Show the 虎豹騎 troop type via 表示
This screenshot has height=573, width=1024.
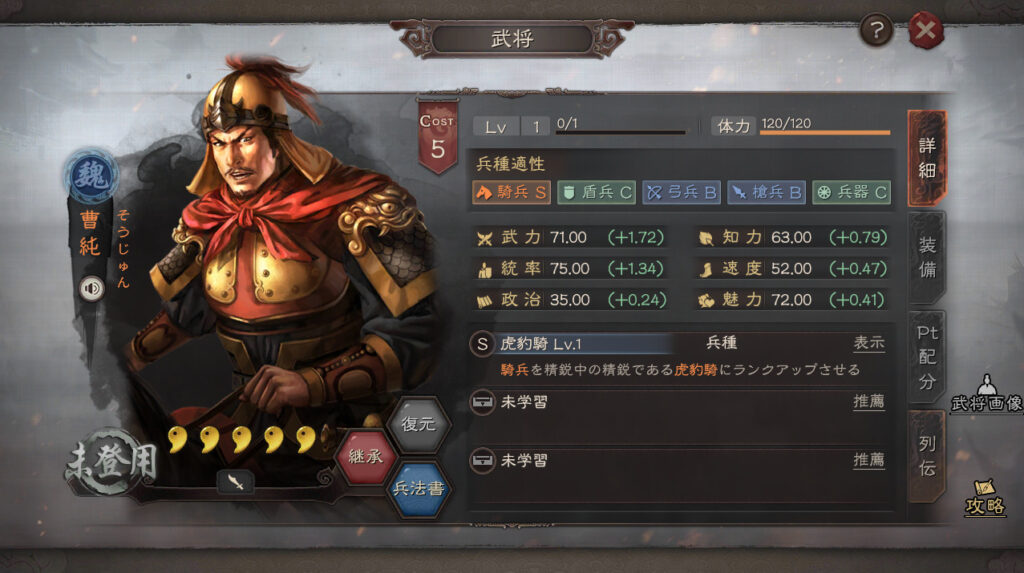[x=869, y=343]
